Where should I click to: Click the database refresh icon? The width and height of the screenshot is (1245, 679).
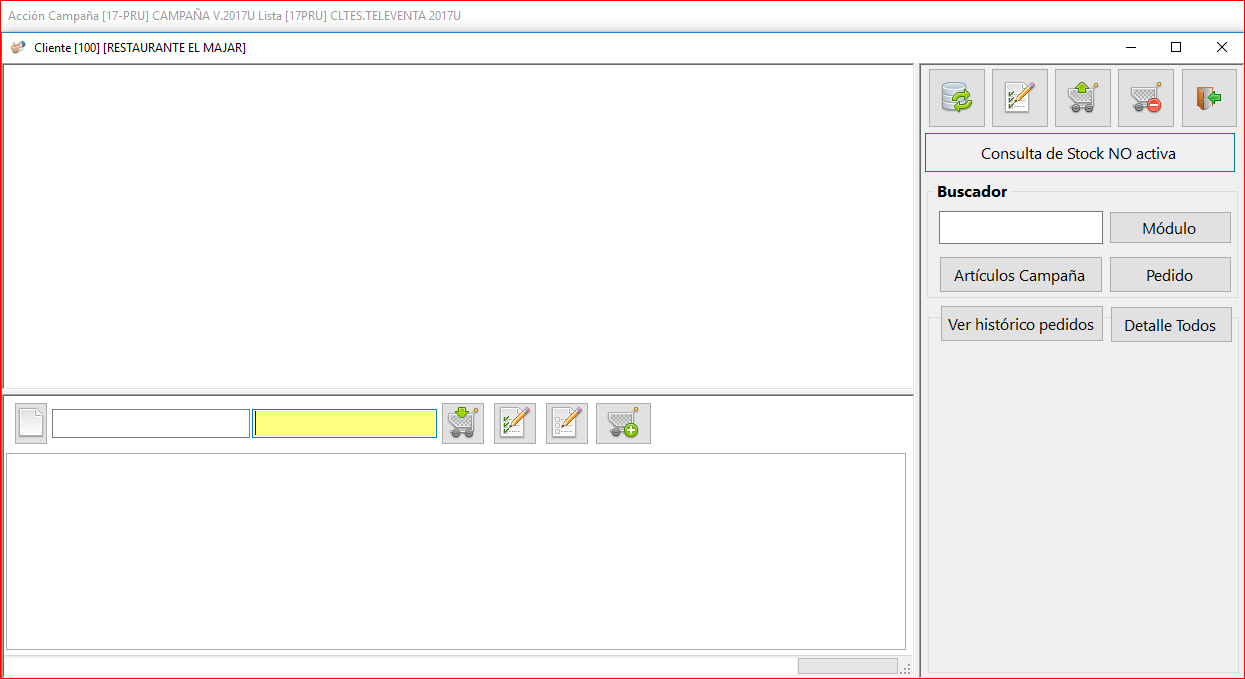click(x=957, y=98)
